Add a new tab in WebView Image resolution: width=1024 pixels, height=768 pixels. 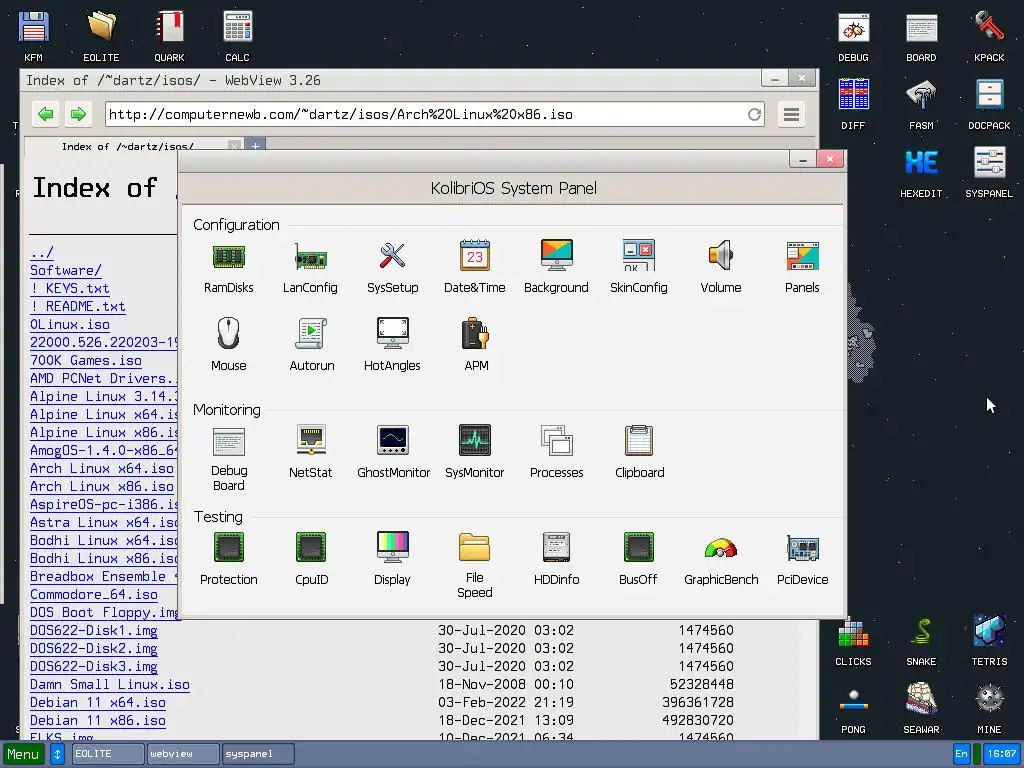click(255, 145)
